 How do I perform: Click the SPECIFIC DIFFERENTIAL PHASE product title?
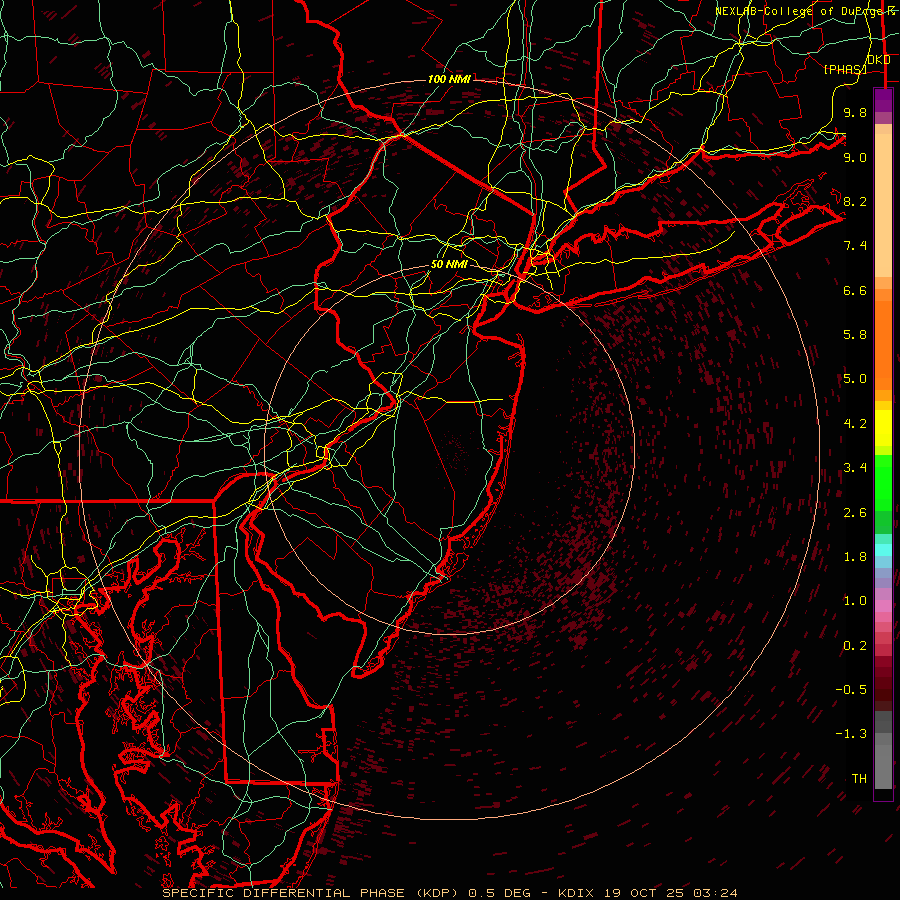[286, 893]
